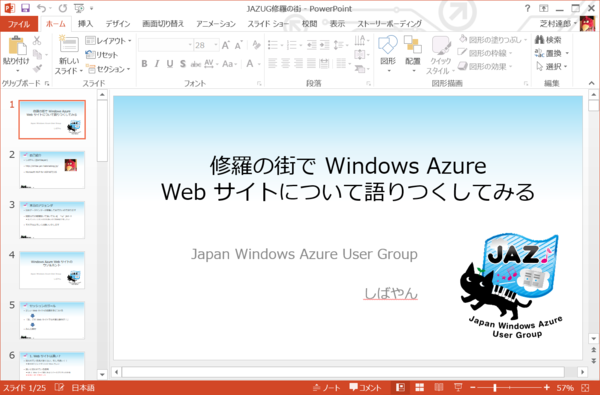Switch to Animations (アニメーション) tab
600x395 pixels.
(x=216, y=24)
